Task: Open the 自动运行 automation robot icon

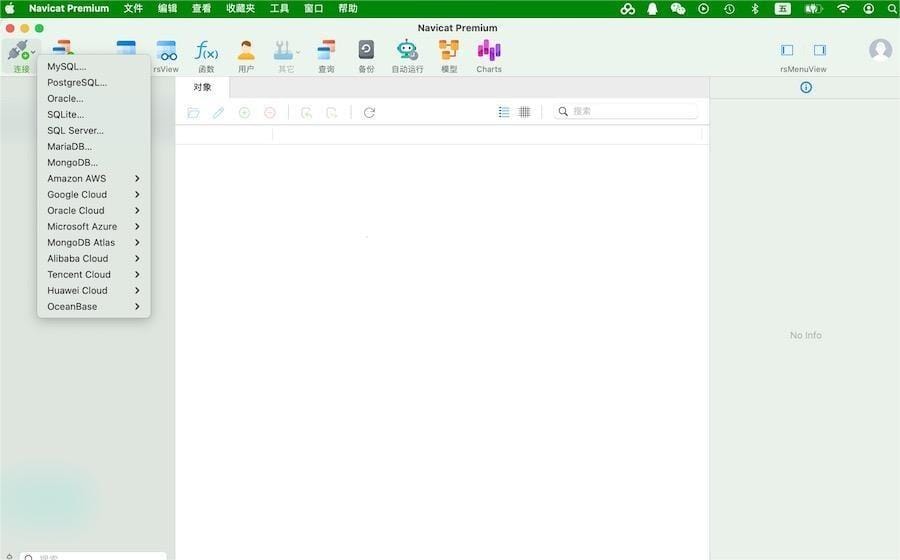Action: tap(408, 50)
